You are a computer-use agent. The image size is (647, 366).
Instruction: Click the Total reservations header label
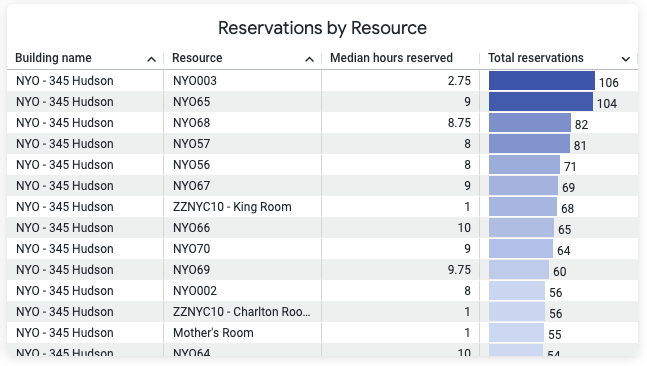tap(536, 58)
